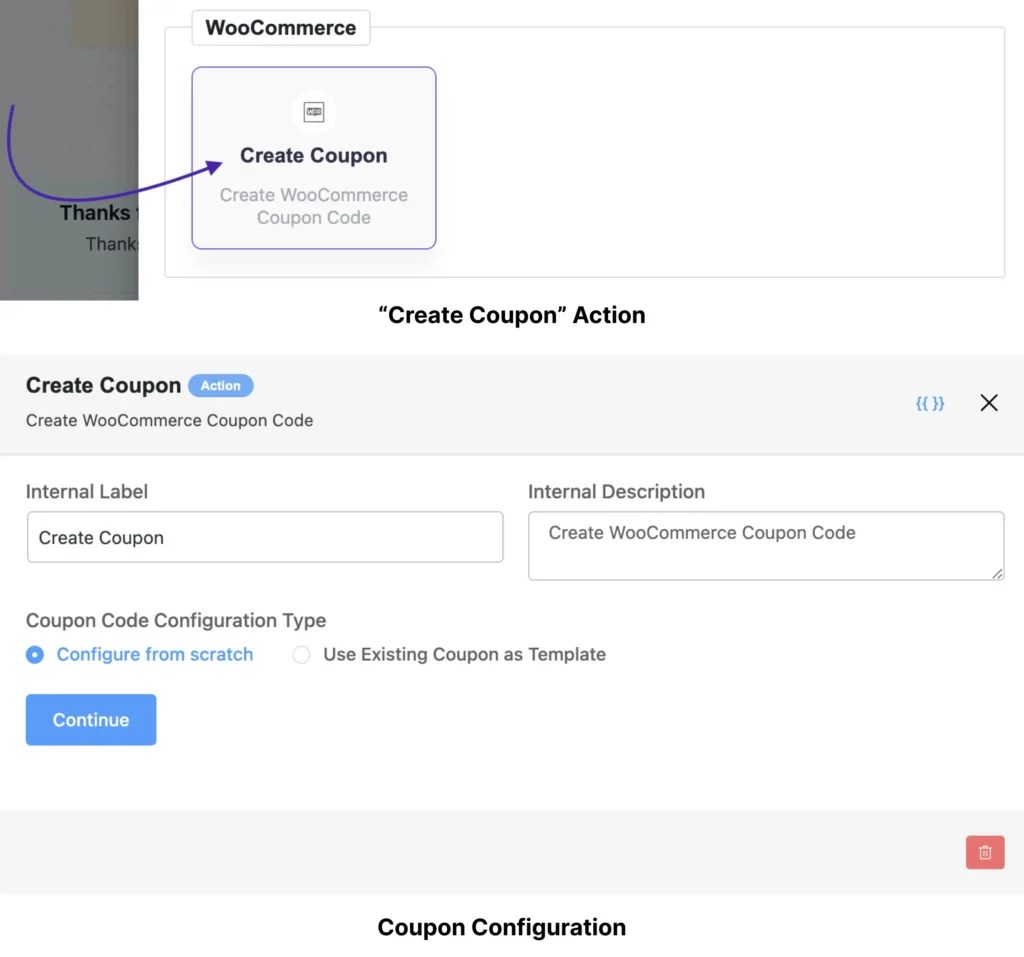
Task: Click the blue Continue action control
Action: [91, 719]
